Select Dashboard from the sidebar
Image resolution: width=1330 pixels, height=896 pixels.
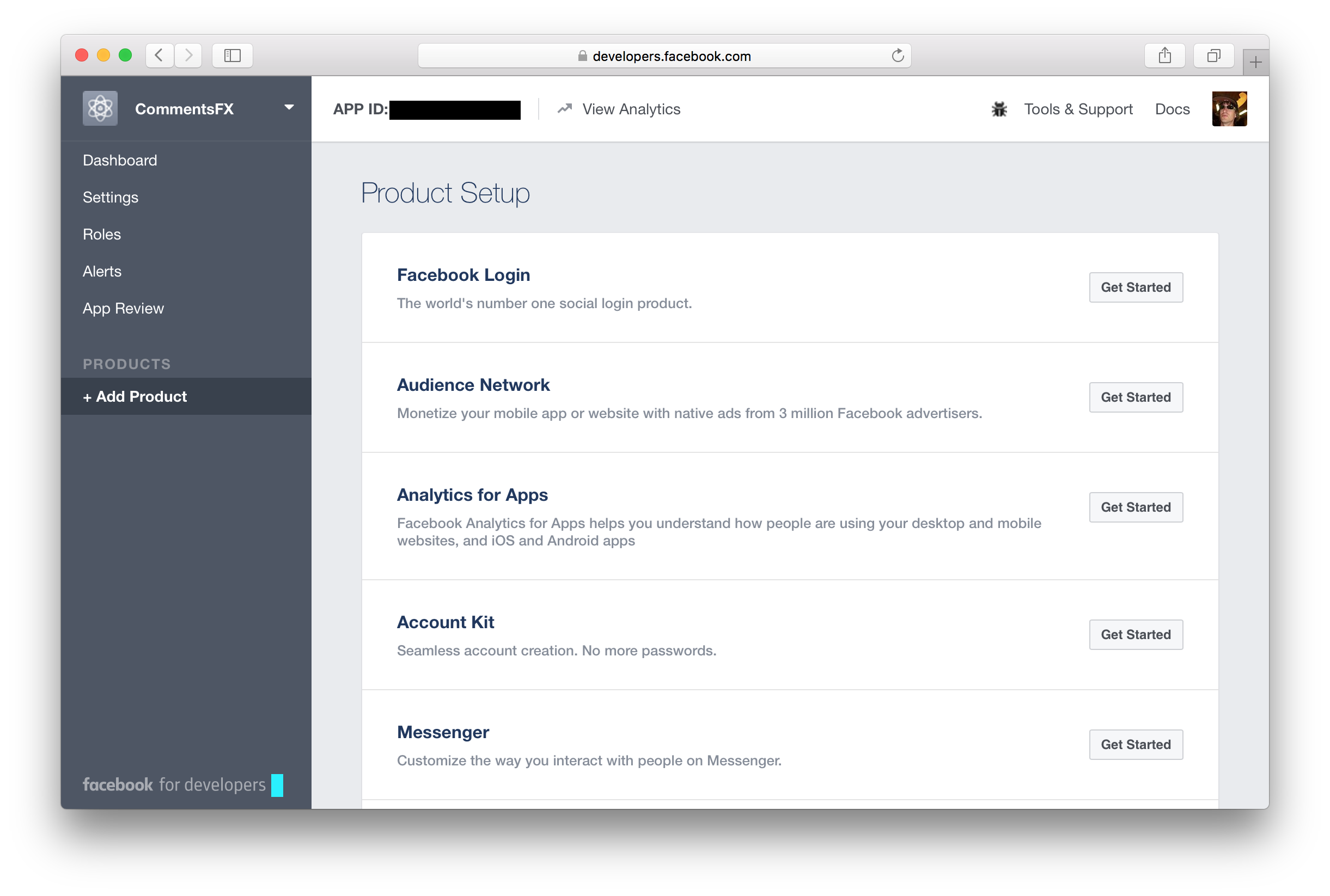pyautogui.click(x=120, y=160)
